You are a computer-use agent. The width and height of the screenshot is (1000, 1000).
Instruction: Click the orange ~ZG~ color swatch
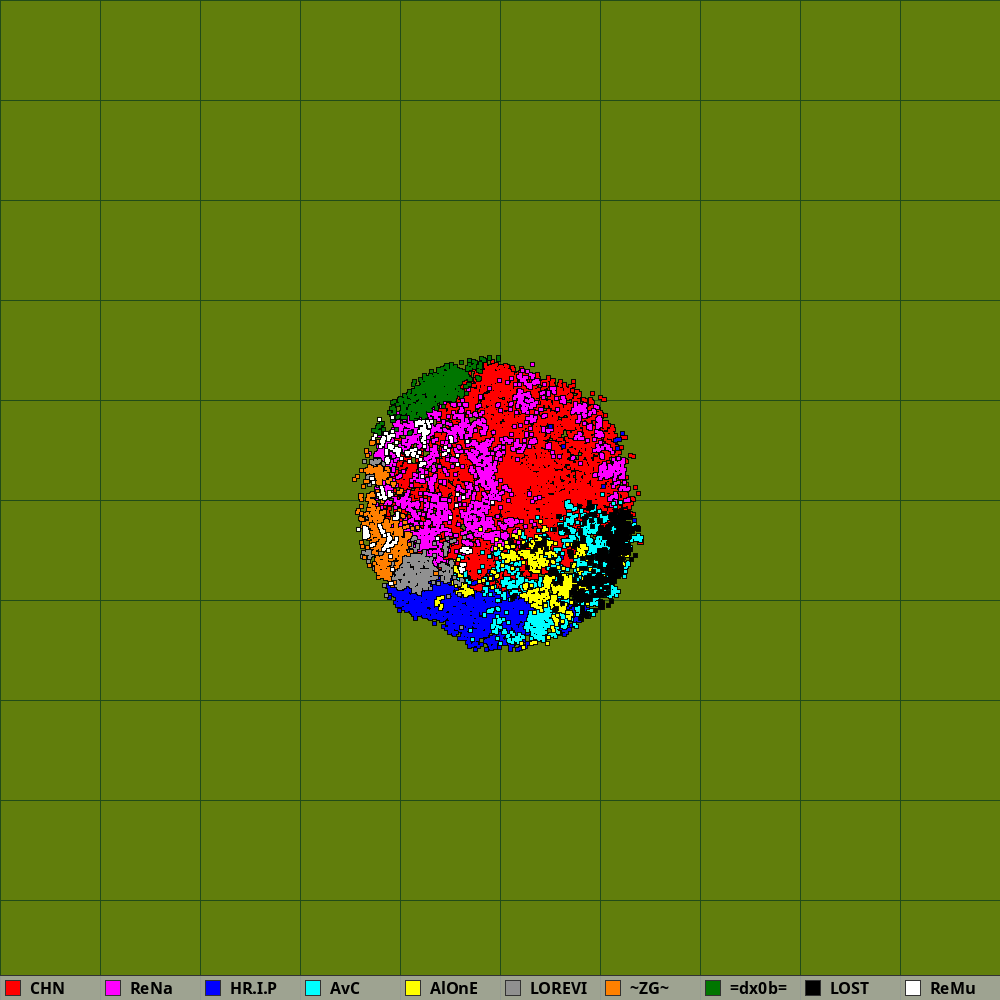click(x=613, y=988)
